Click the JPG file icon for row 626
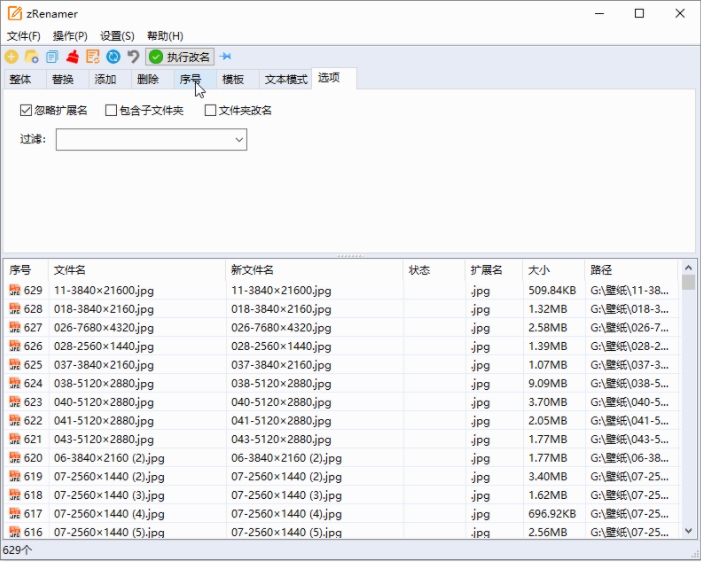701x562 pixels. coord(15,346)
